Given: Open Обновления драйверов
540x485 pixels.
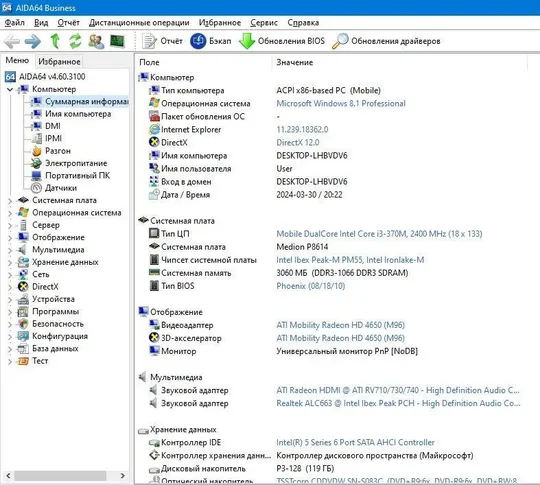Looking at the screenshot, I should click(386, 41).
